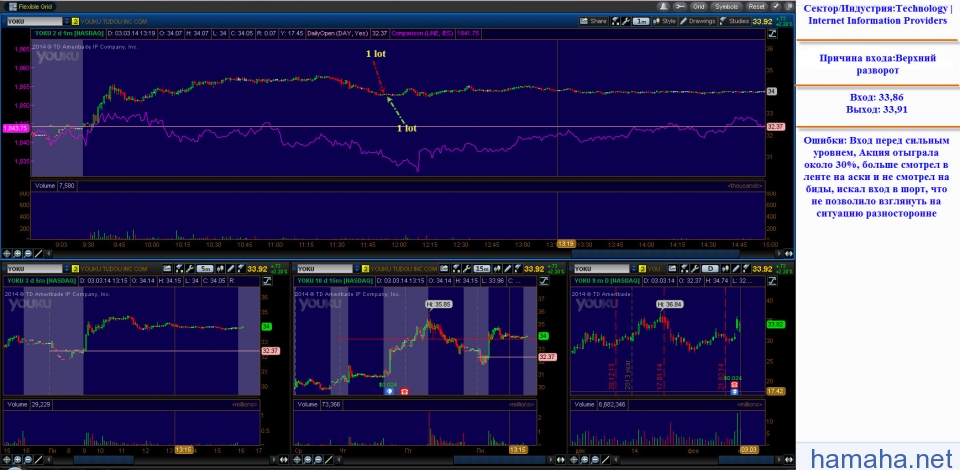This screenshot has height=470, width=960.
Task: Toggle the price-axis scale icon on the daily chart
Action: point(772,280)
